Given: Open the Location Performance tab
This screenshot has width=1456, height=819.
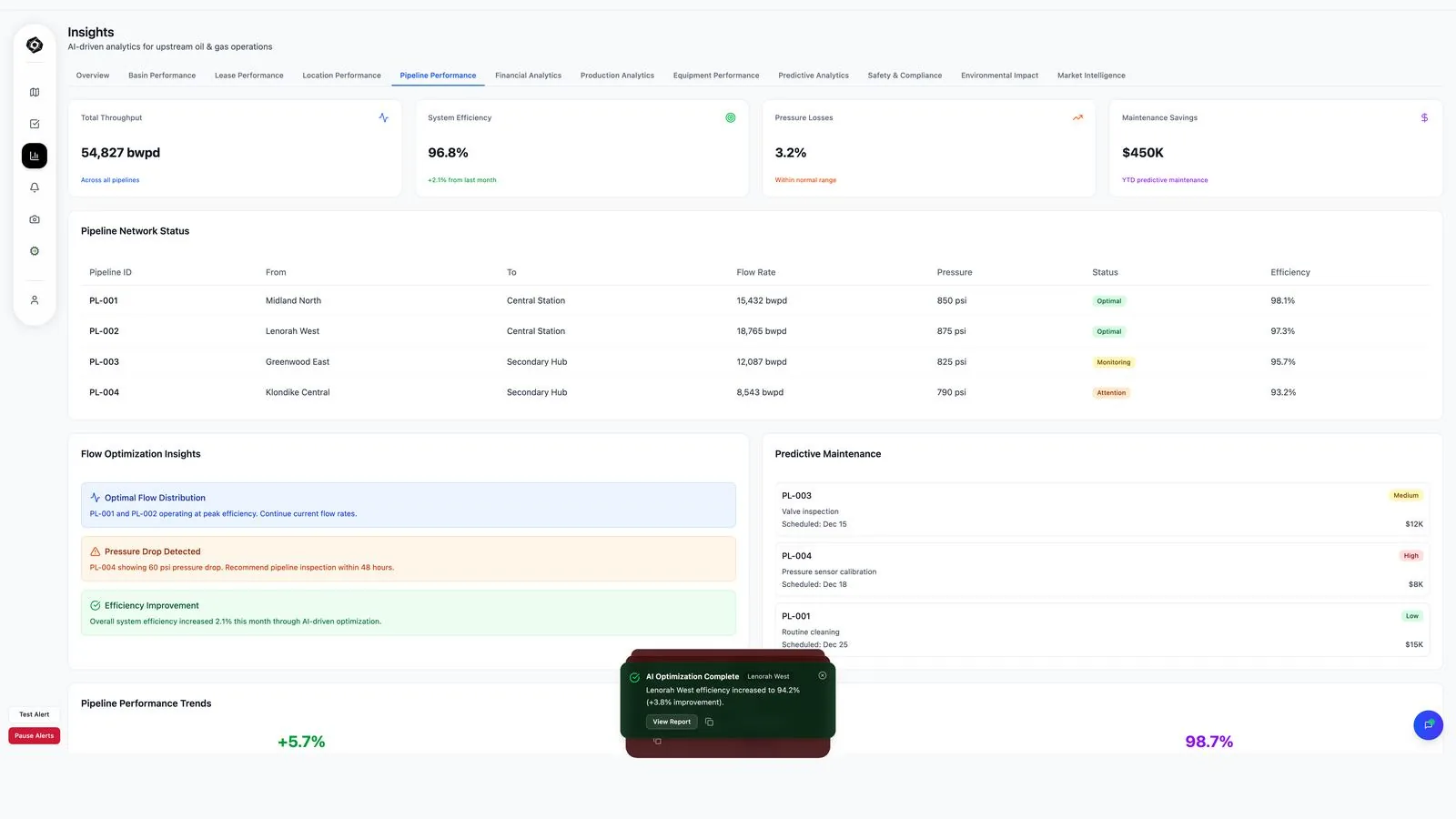Looking at the screenshot, I should [x=342, y=76].
